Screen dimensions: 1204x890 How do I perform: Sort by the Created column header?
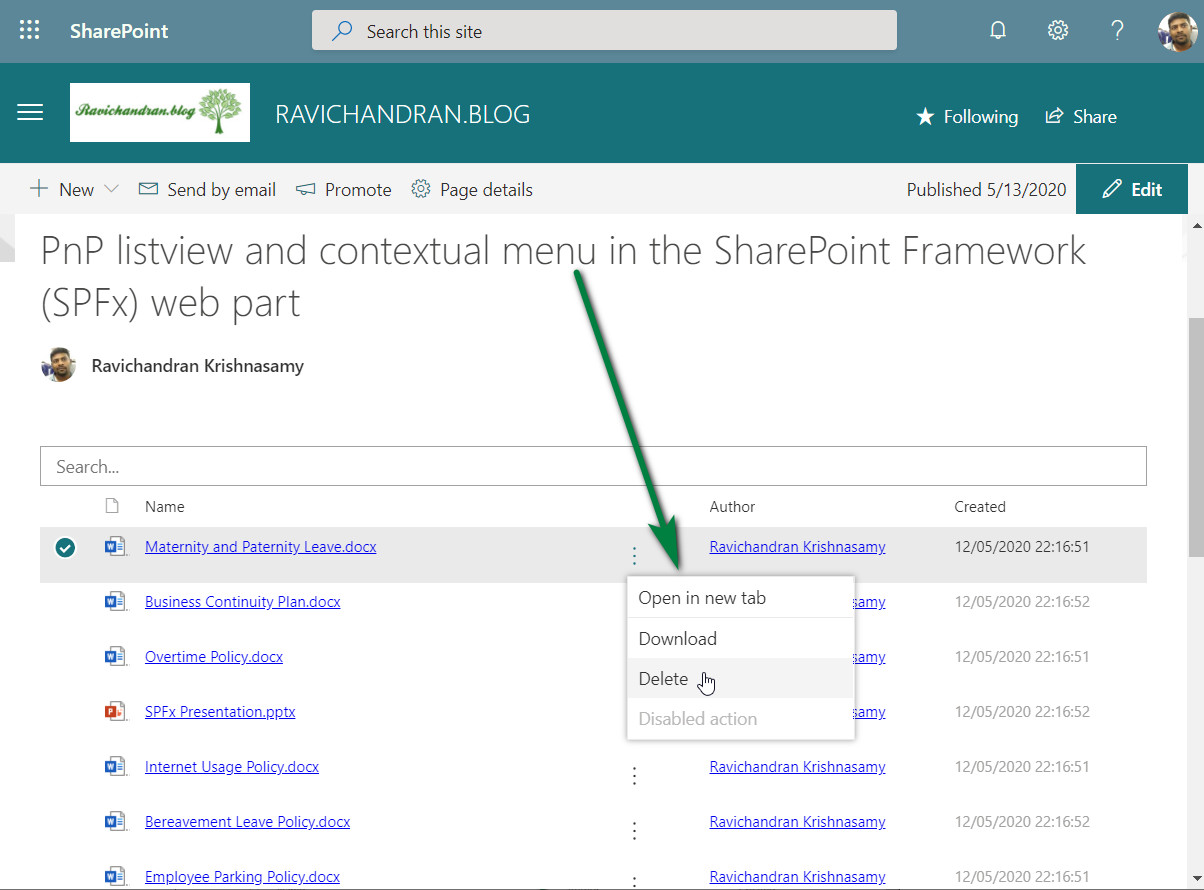(979, 507)
